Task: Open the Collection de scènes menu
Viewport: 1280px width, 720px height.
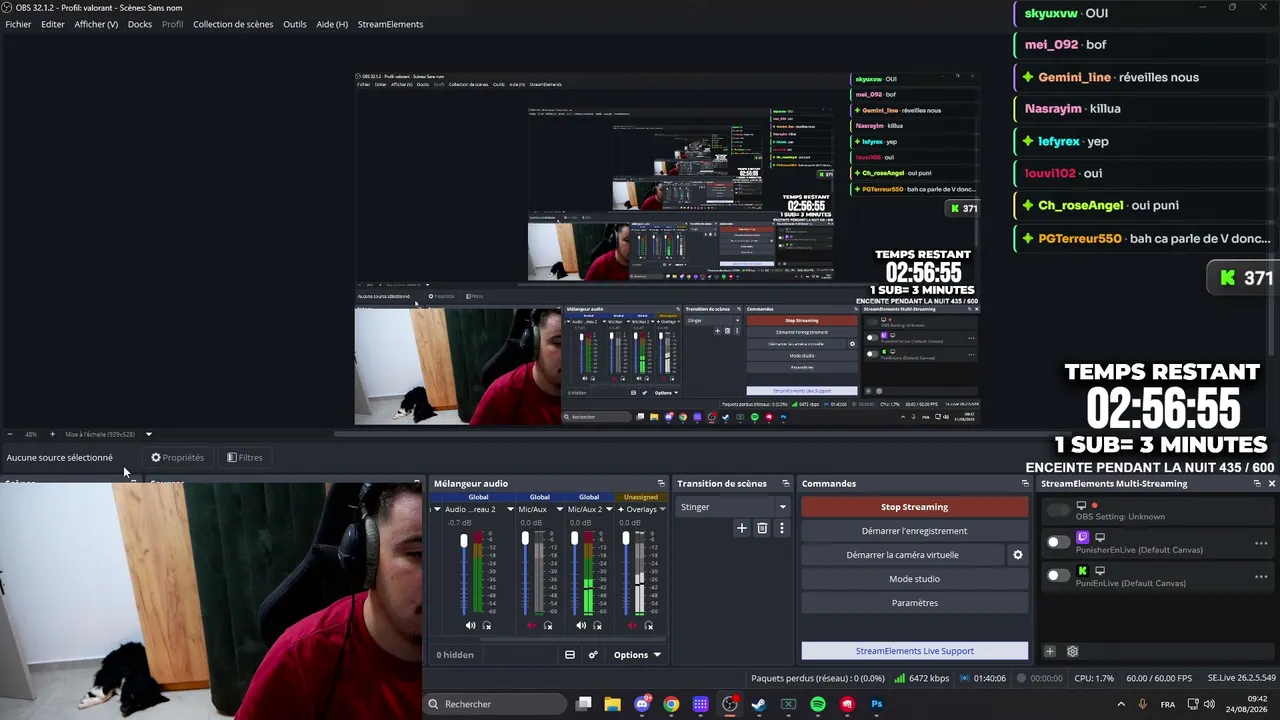Action: 233,24
